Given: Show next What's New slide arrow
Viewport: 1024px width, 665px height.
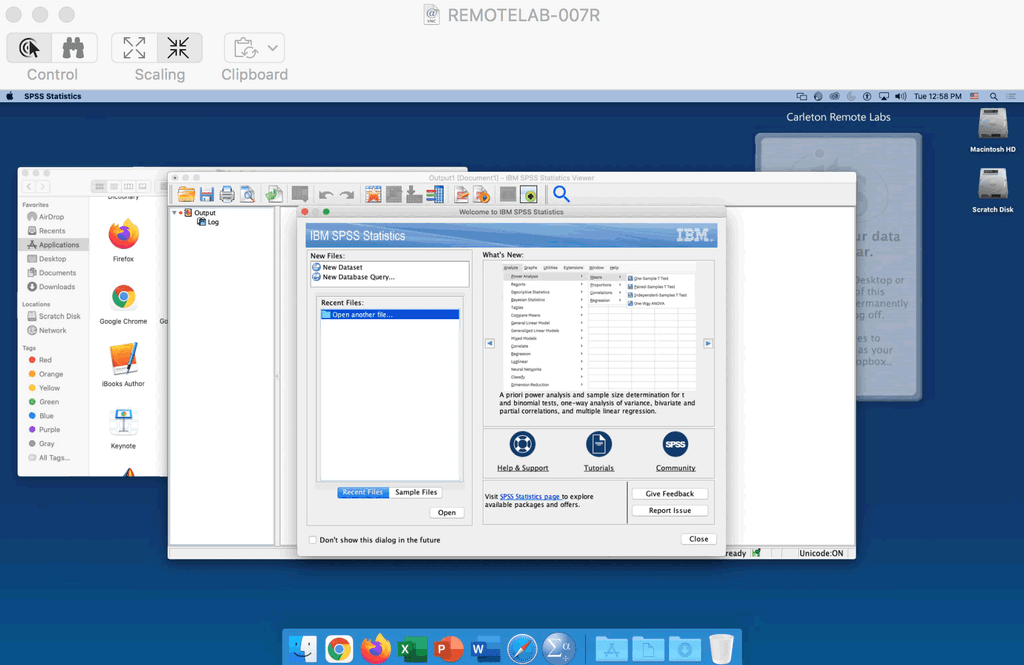Looking at the screenshot, I should [708, 343].
